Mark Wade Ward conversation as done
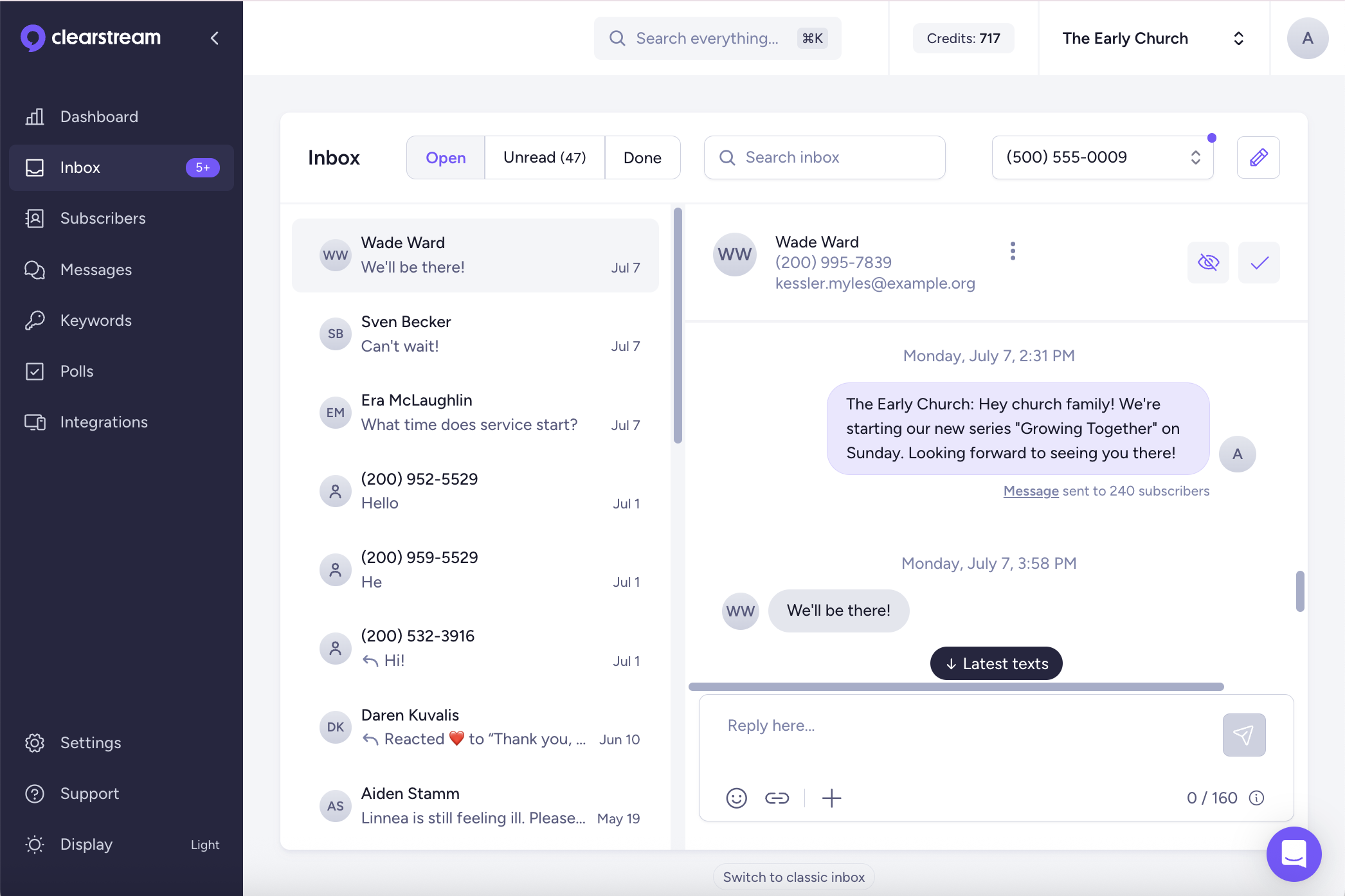Screen dimensions: 1345x896 pos(1259,262)
